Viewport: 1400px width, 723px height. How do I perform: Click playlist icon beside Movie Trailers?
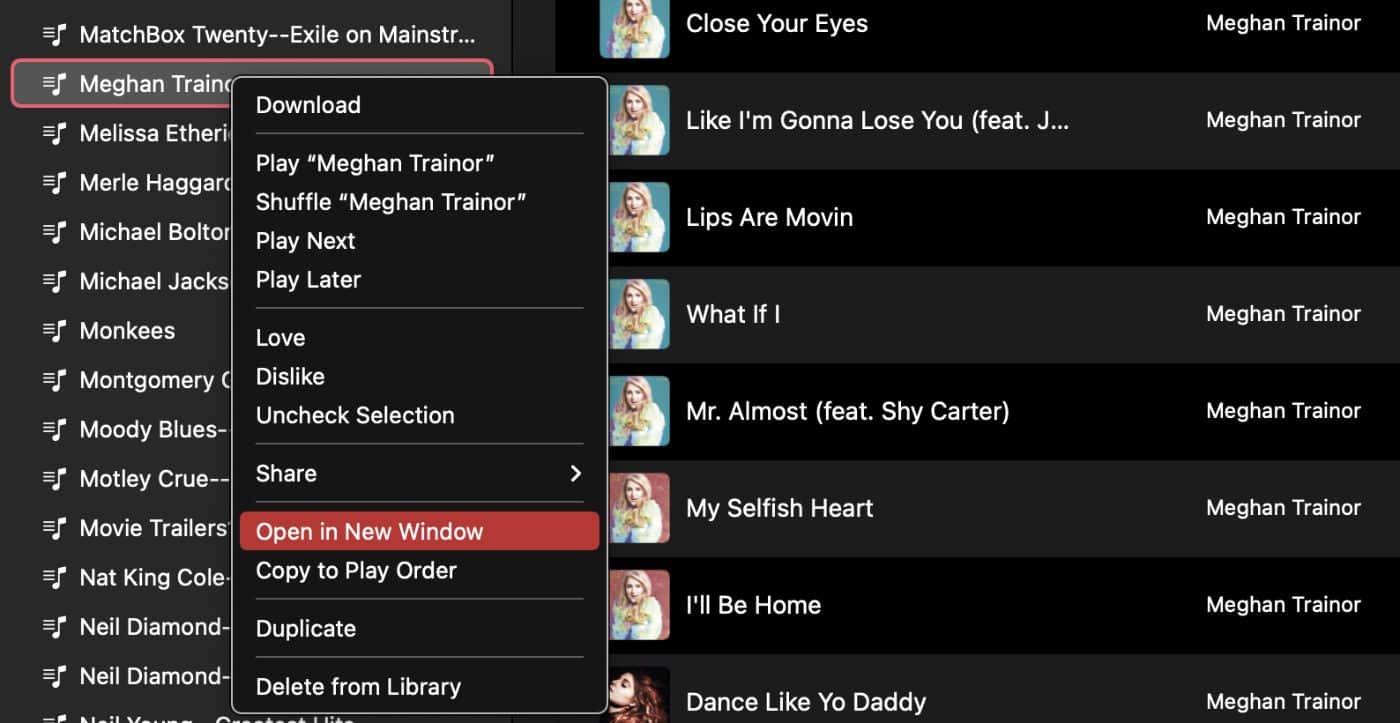55,527
